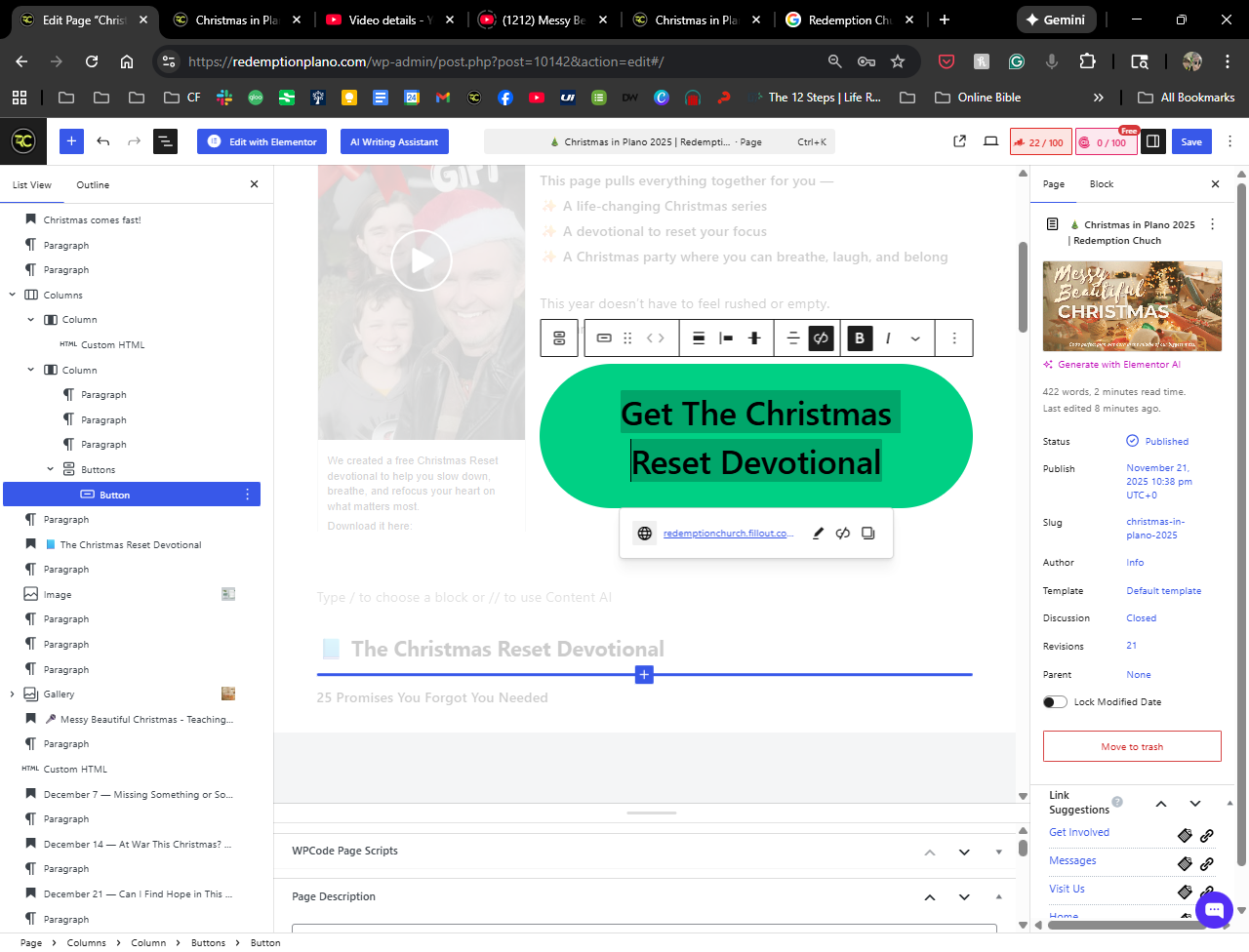The width and height of the screenshot is (1249, 952).
Task: Click Edit with Elementor button
Action: tap(262, 141)
